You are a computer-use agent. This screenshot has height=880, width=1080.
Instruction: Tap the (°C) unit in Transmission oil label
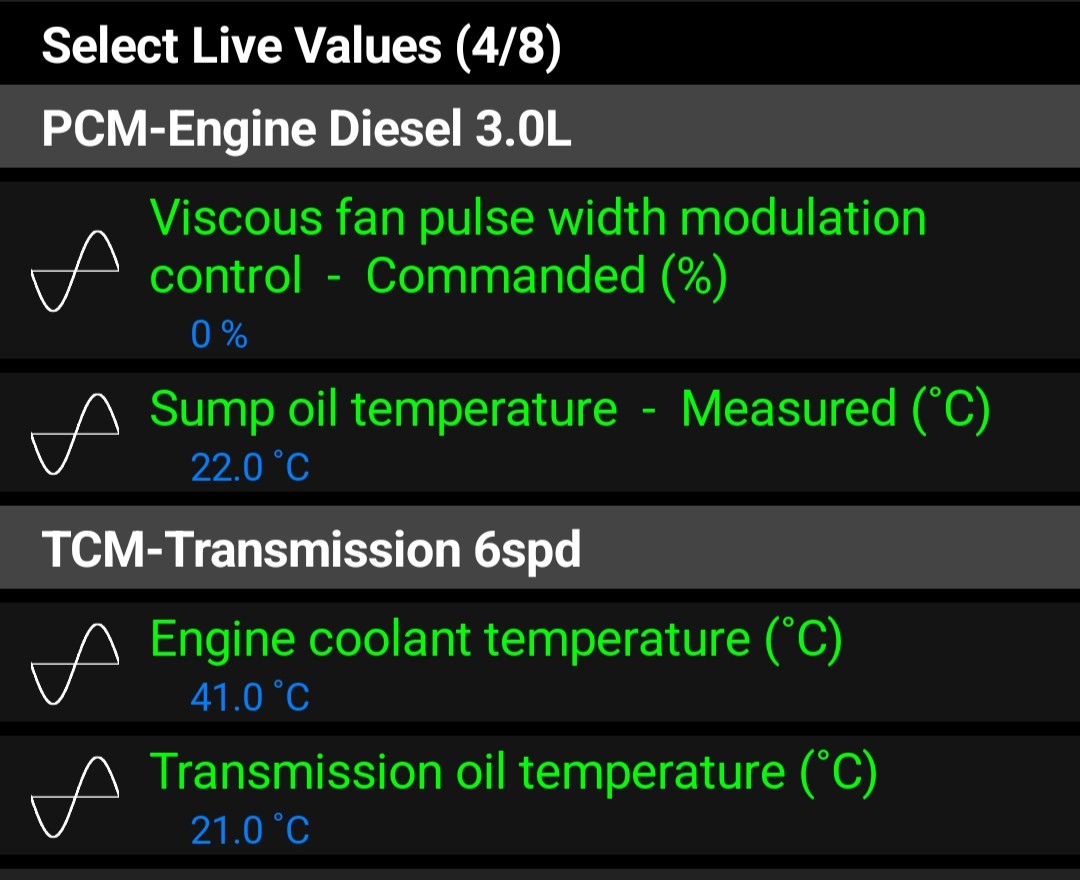point(838,773)
